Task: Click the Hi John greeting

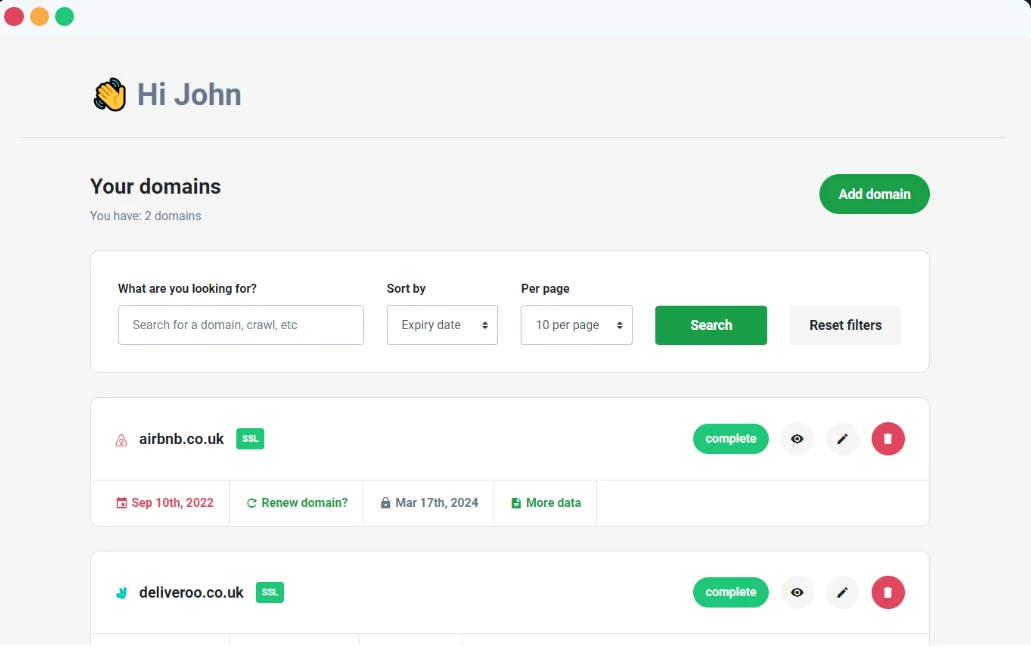Action: pos(189,95)
